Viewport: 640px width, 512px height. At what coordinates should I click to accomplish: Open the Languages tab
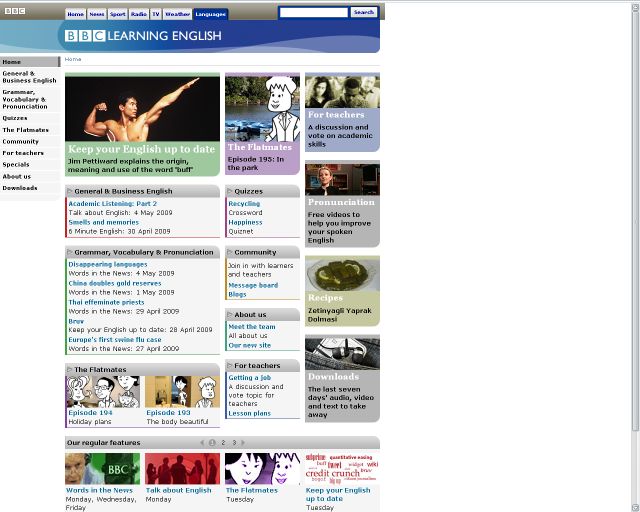coord(211,14)
